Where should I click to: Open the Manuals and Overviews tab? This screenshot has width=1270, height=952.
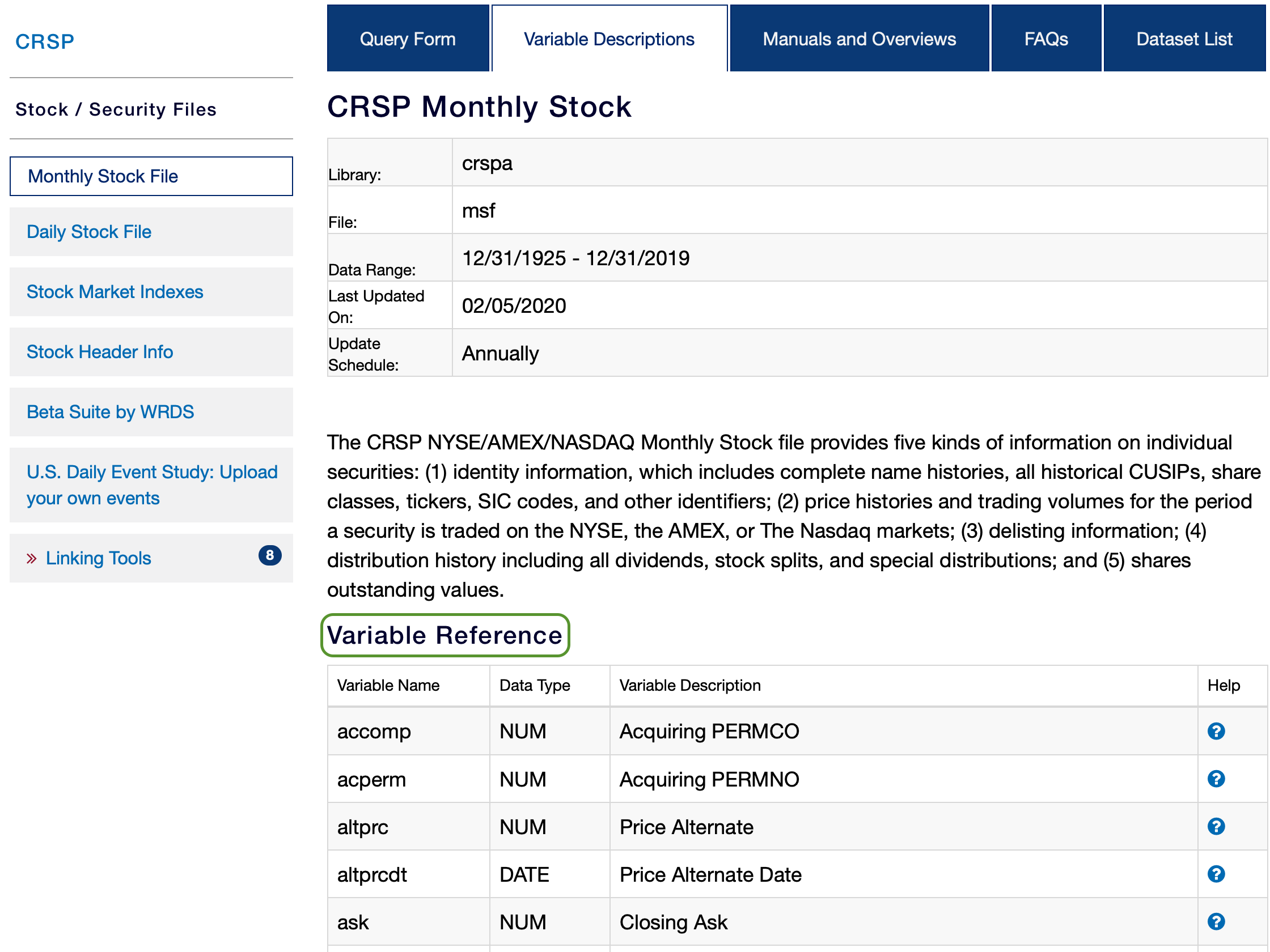click(x=859, y=39)
